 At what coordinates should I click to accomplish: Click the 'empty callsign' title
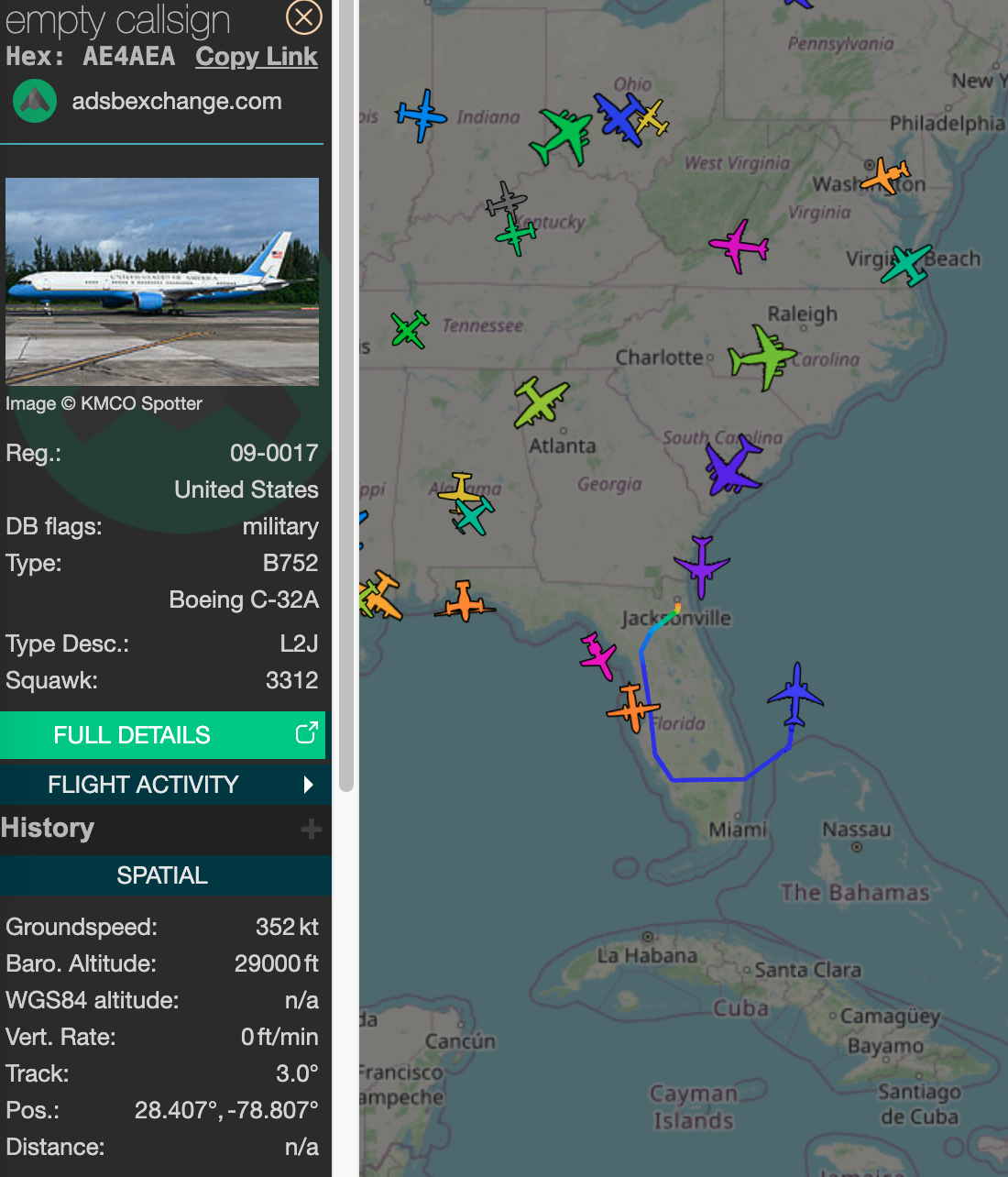pyautogui.click(x=117, y=19)
